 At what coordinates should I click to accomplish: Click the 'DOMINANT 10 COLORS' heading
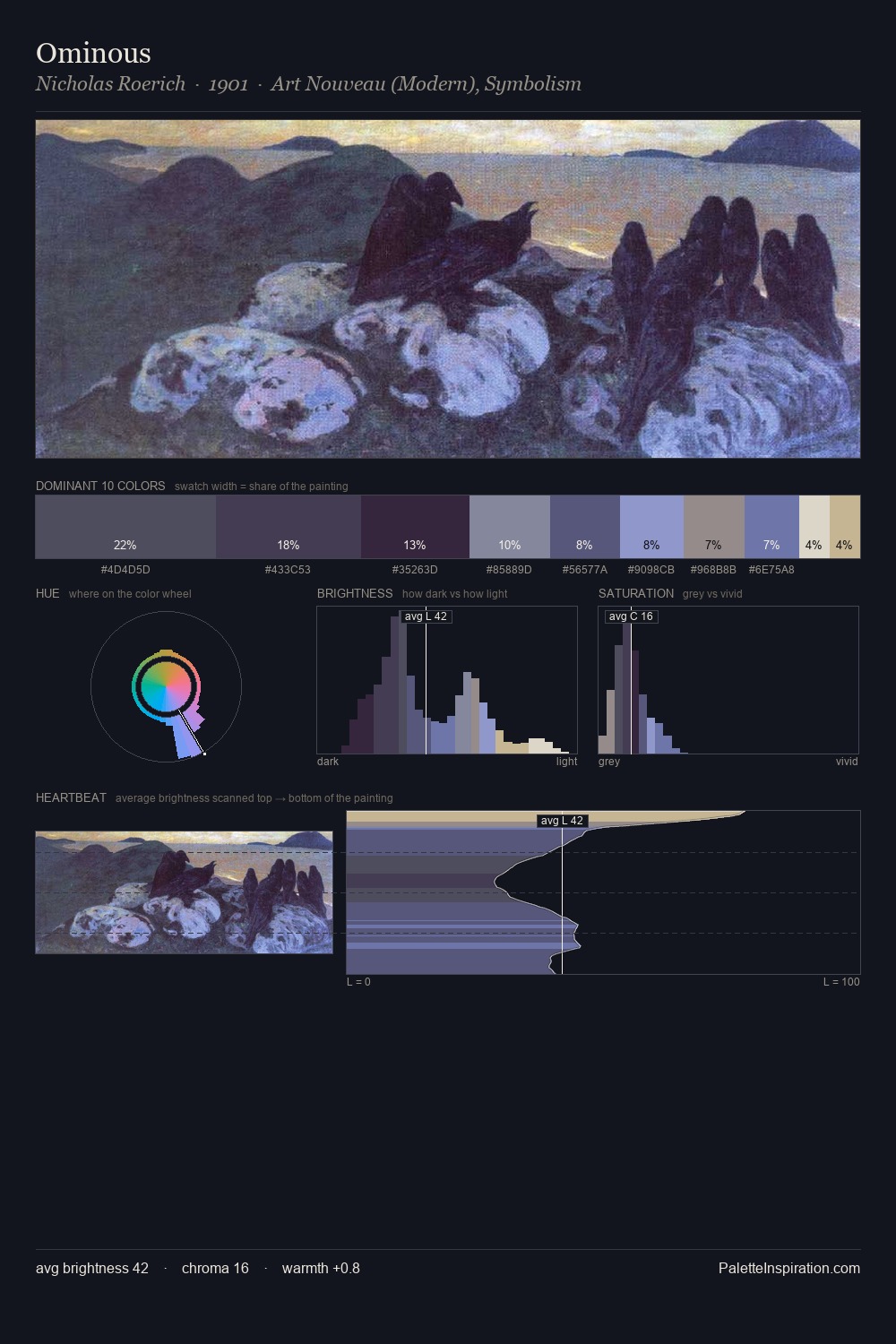click(100, 486)
